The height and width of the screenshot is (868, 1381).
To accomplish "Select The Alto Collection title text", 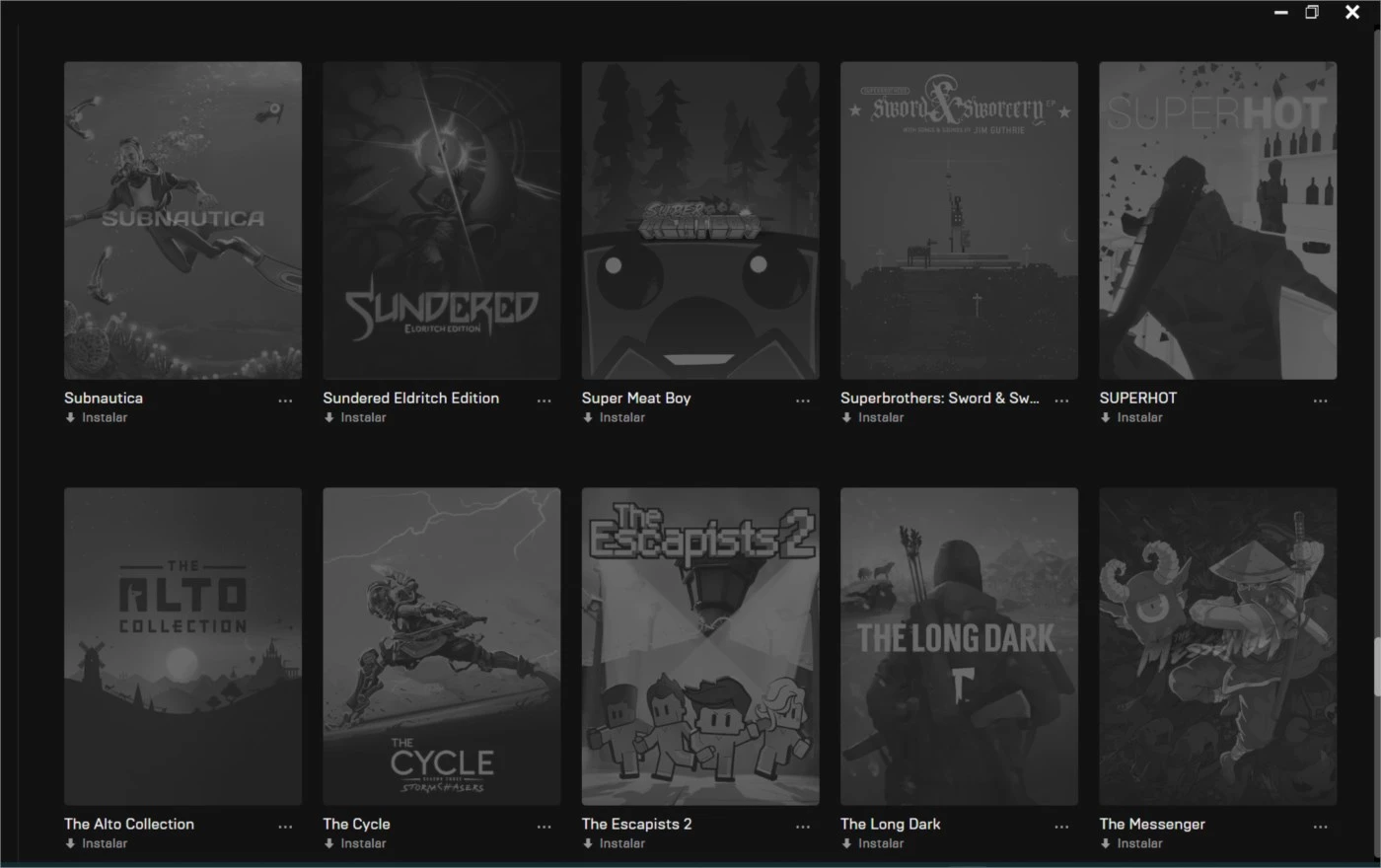I will (129, 825).
